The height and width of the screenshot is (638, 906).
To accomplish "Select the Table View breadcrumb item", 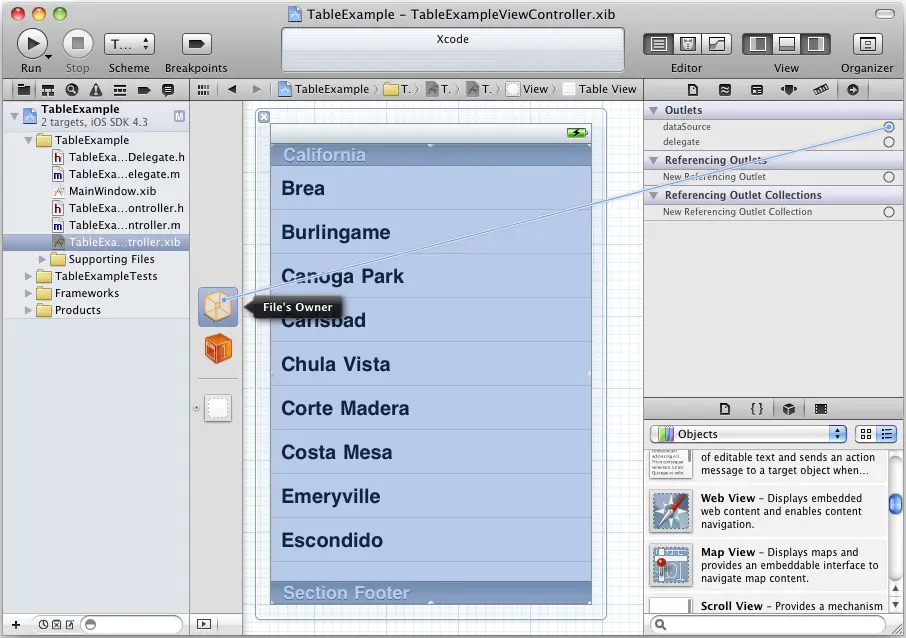I will coord(599,89).
